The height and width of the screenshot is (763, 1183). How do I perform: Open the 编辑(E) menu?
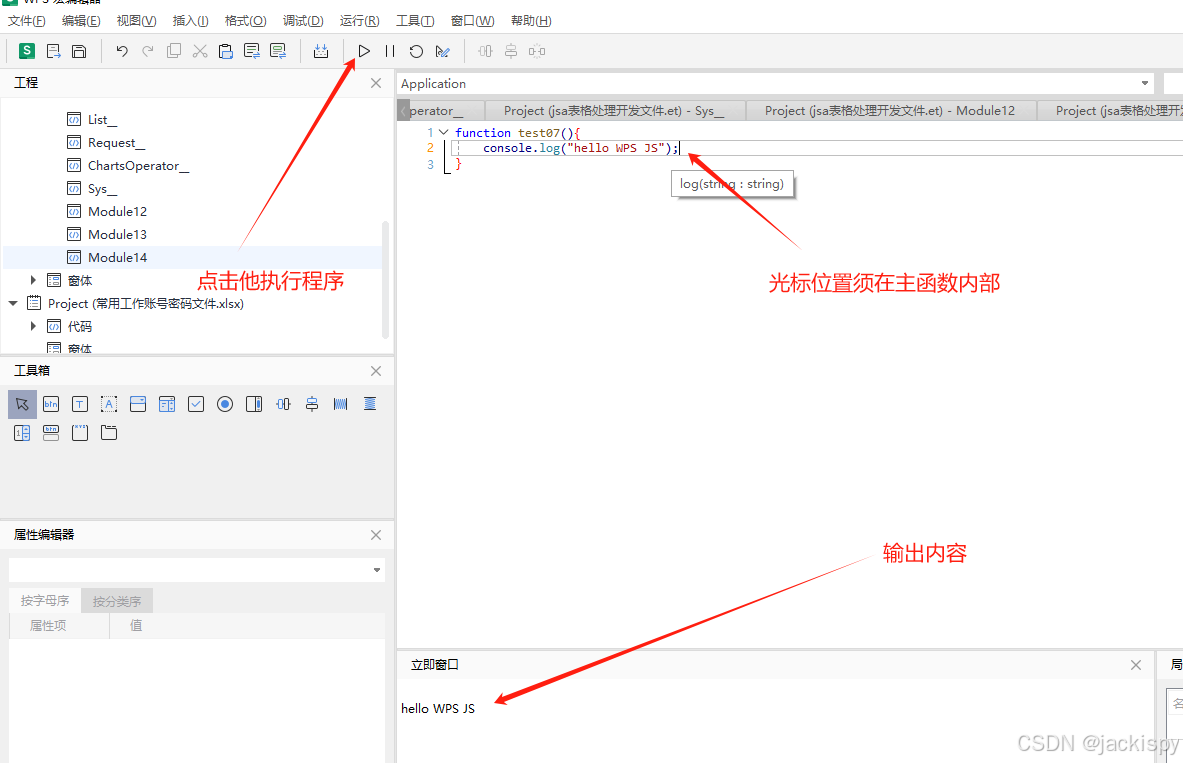click(x=81, y=20)
